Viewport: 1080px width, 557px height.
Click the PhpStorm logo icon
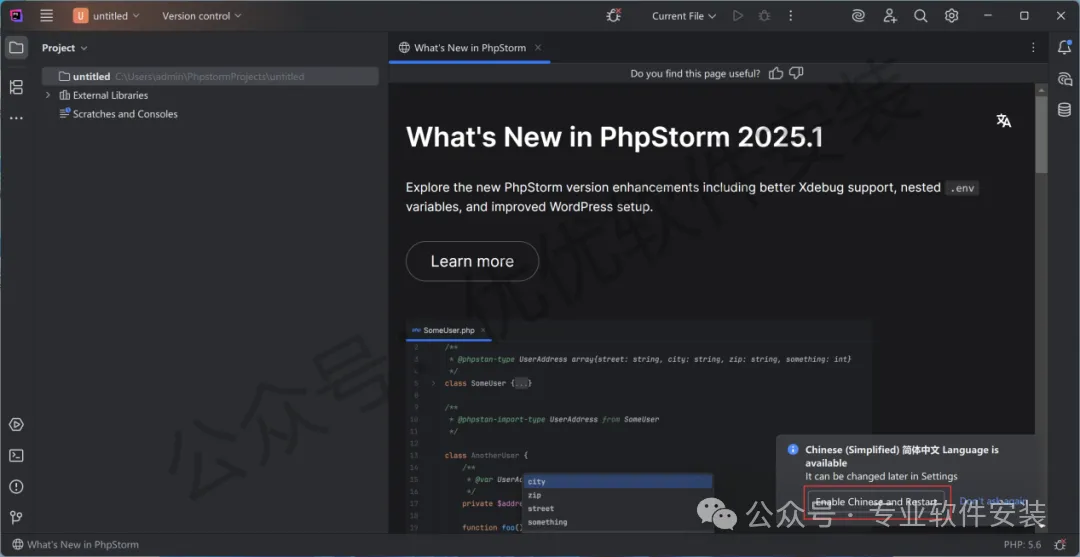(17, 16)
